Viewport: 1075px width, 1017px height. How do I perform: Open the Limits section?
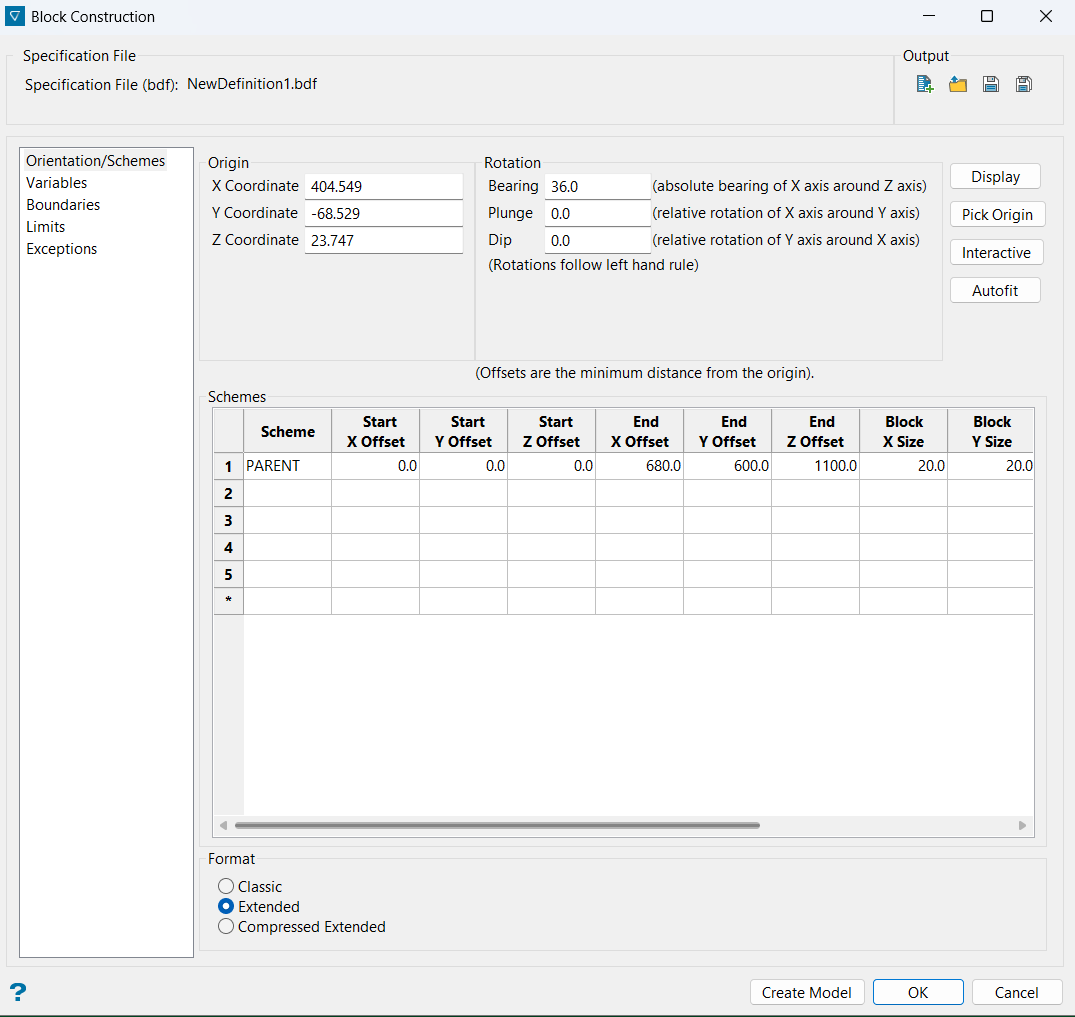pos(45,226)
